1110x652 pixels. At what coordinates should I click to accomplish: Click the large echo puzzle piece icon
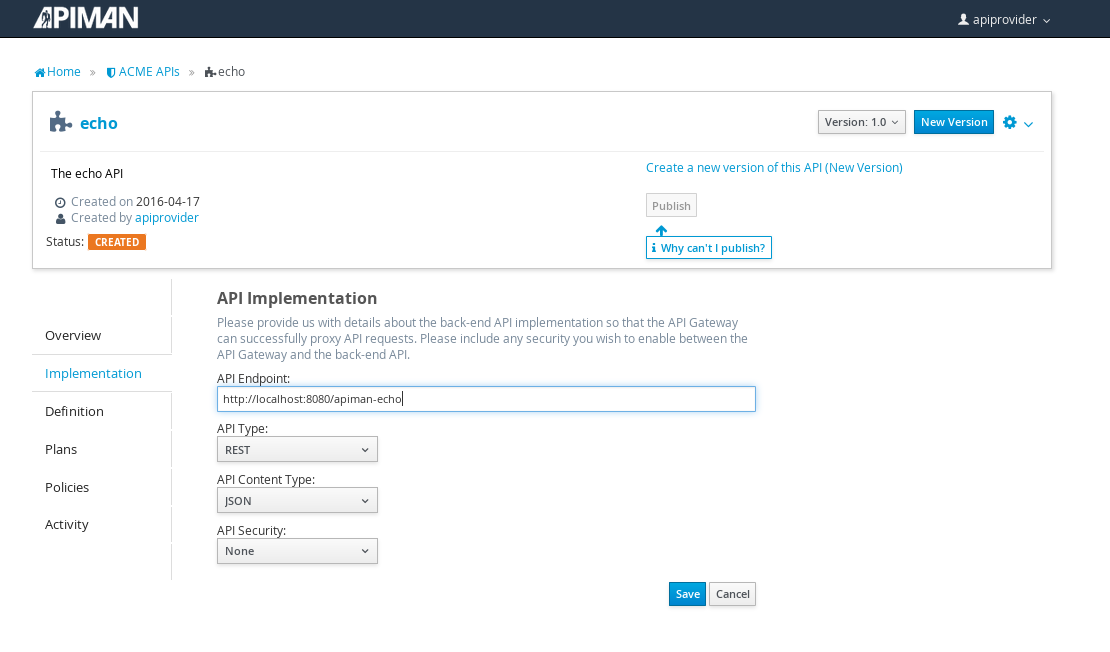tap(60, 122)
